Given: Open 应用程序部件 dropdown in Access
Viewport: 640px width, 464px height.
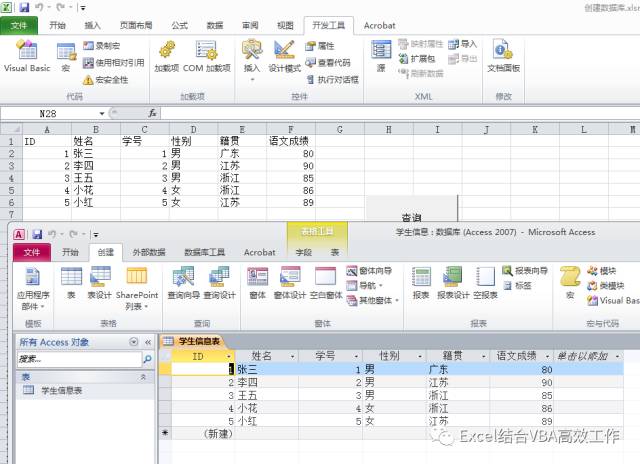Looking at the screenshot, I should pos(33,288).
